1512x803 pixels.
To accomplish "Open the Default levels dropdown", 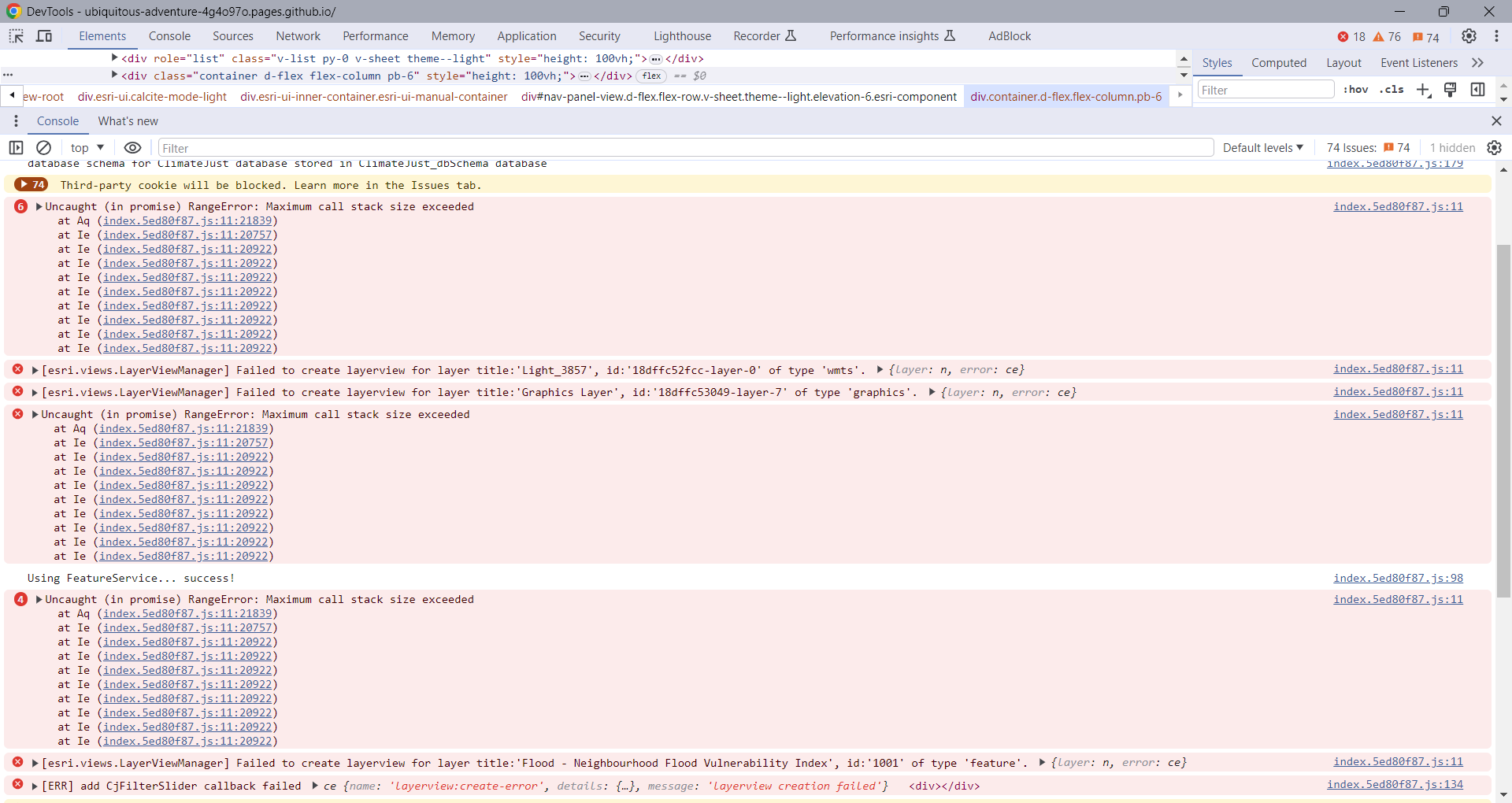I will (1262, 147).
